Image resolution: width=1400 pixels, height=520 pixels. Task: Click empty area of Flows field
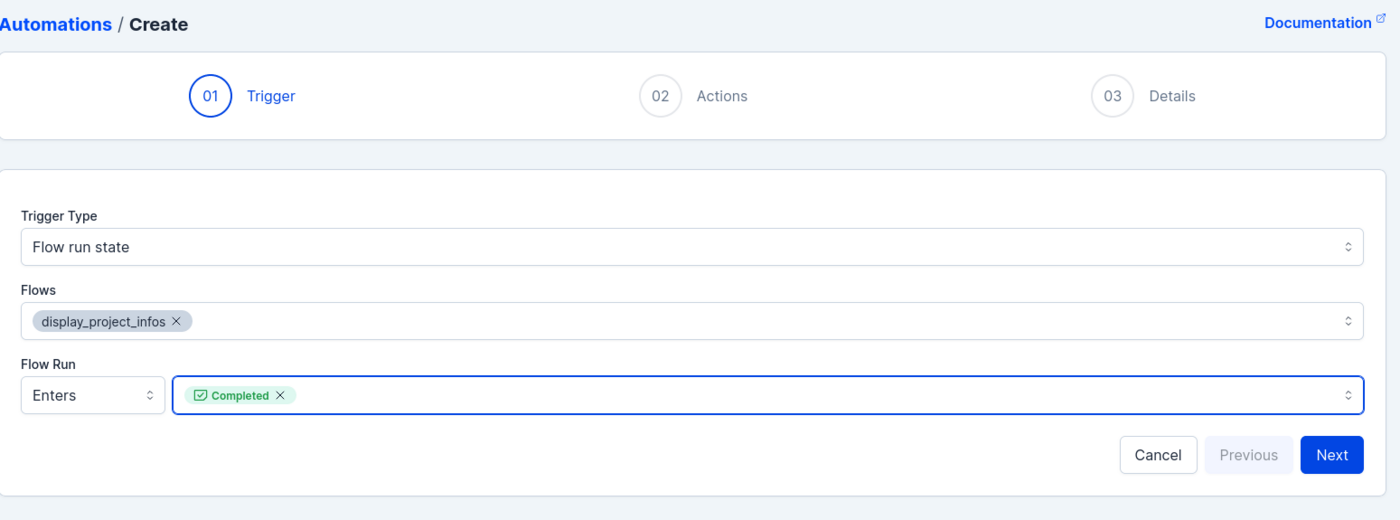(760, 321)
